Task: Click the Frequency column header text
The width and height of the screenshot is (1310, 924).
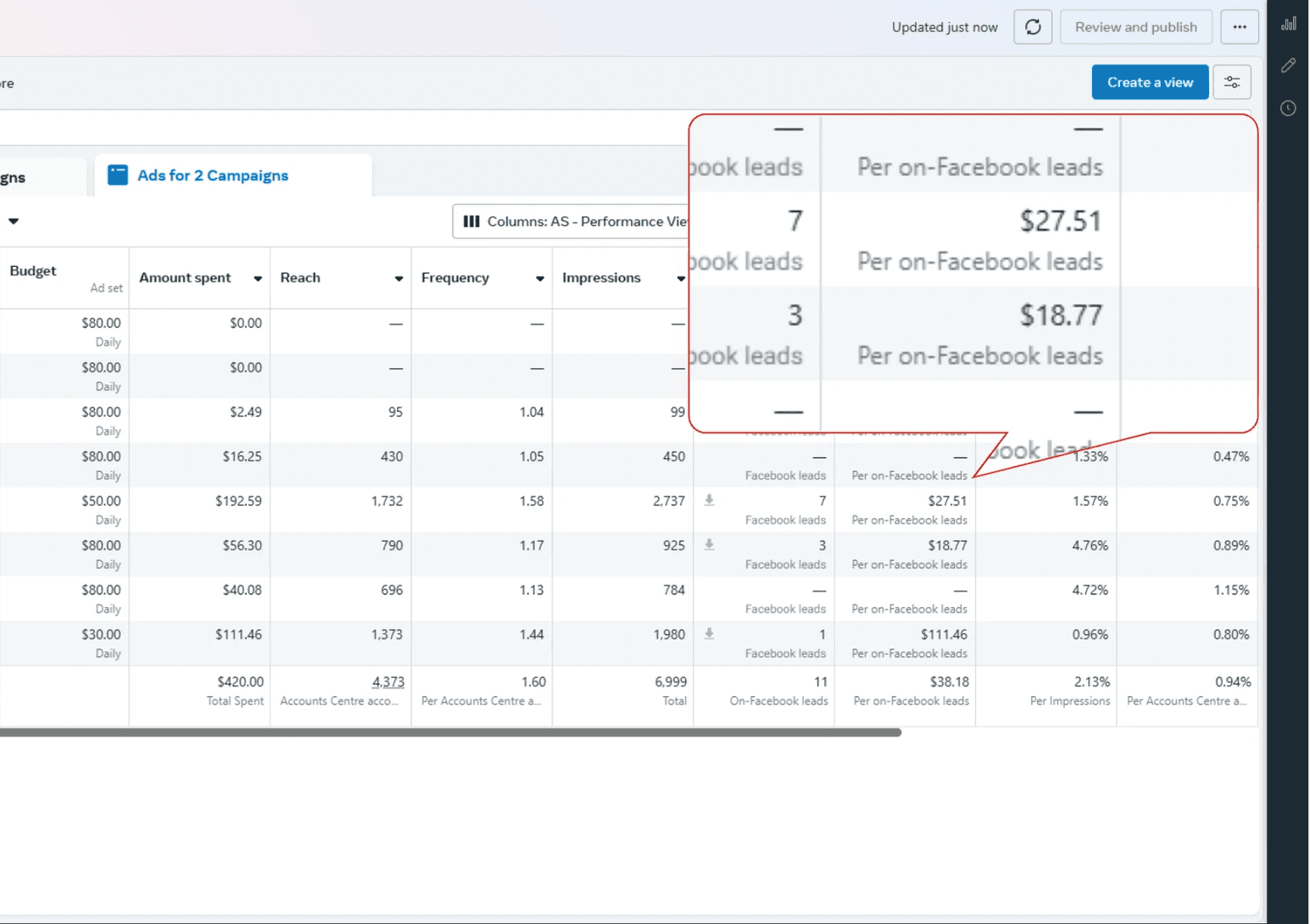Action: (x=455, y=278)
